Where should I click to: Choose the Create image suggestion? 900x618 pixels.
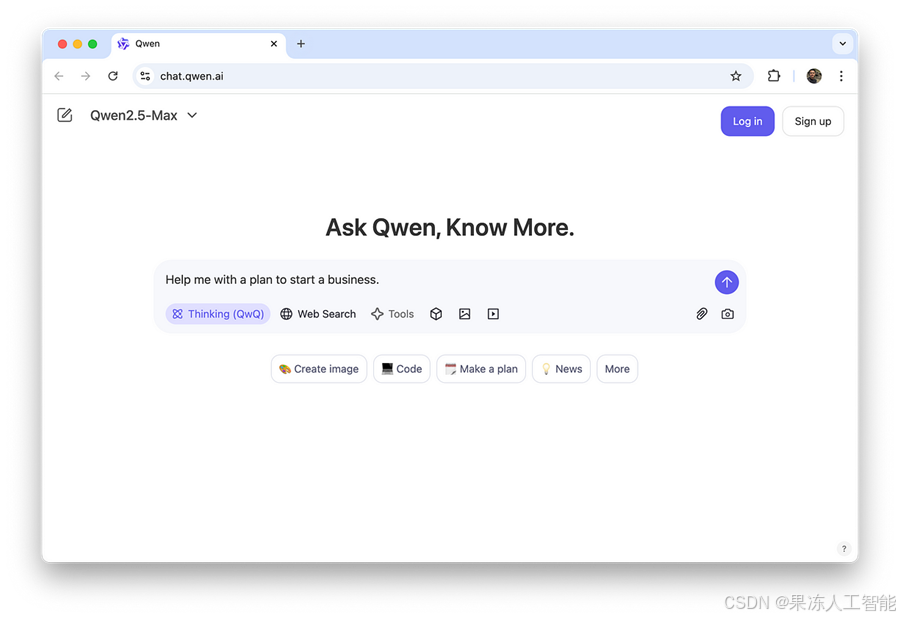319,369
